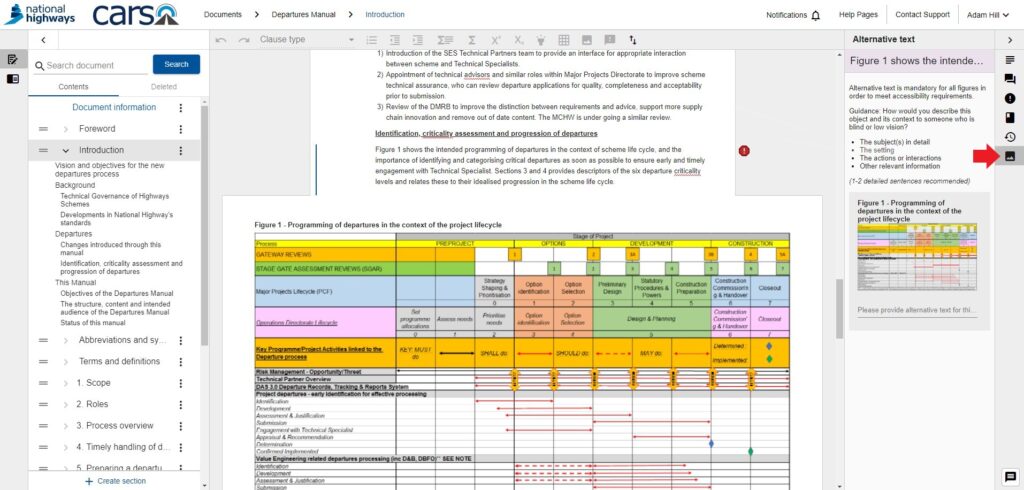Collapse the Introduction section chevron
This screenshot has width=1024, height=490.
click(66, 151)
